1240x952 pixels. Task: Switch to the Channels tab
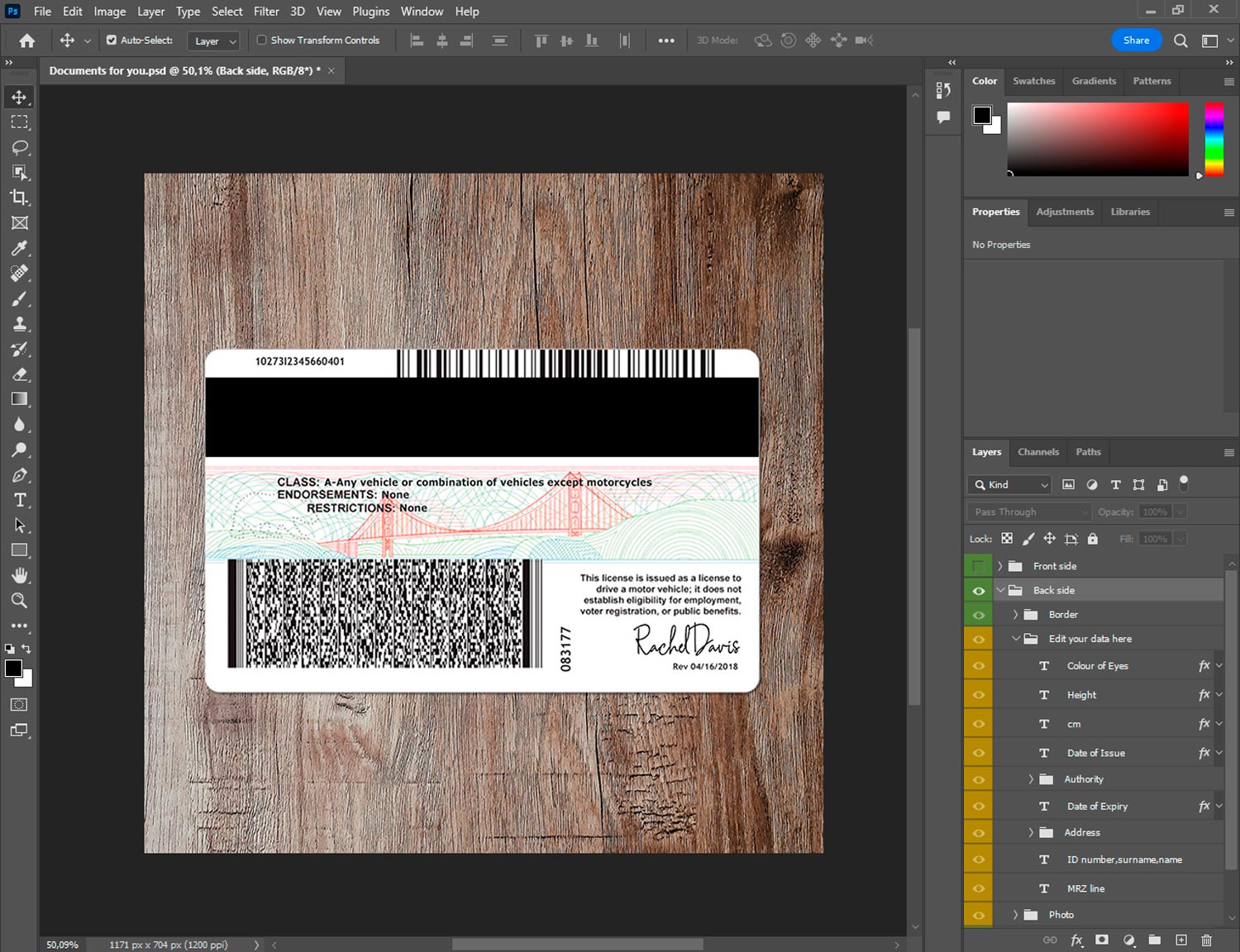1037,452
